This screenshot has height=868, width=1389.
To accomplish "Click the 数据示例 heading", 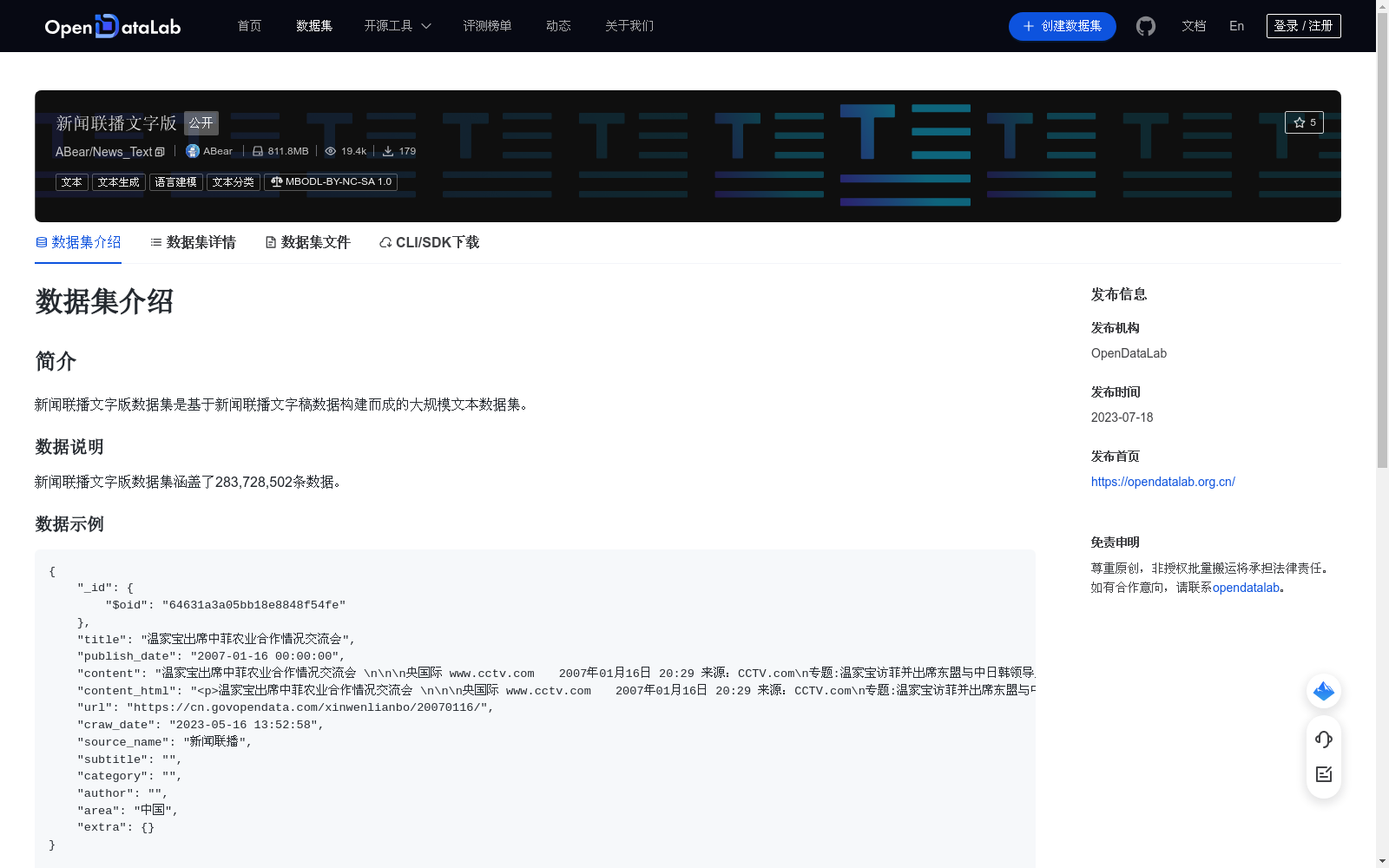I will click(x=69, y=524).
